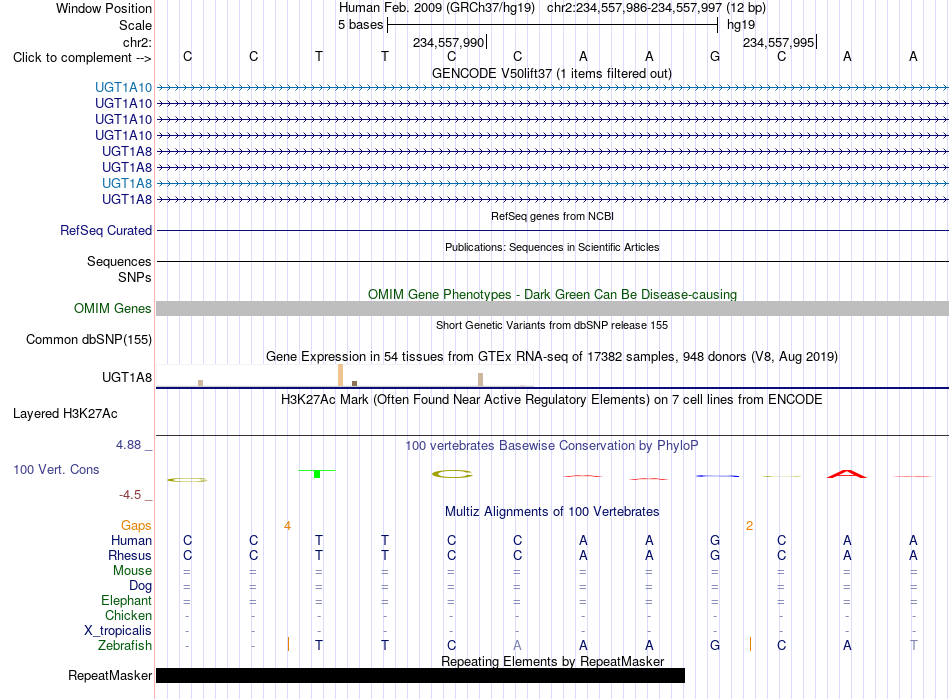The height and width of the screenshot is (699, 950).
Task: Click the Sequences track label
Action: click(119, 261)
